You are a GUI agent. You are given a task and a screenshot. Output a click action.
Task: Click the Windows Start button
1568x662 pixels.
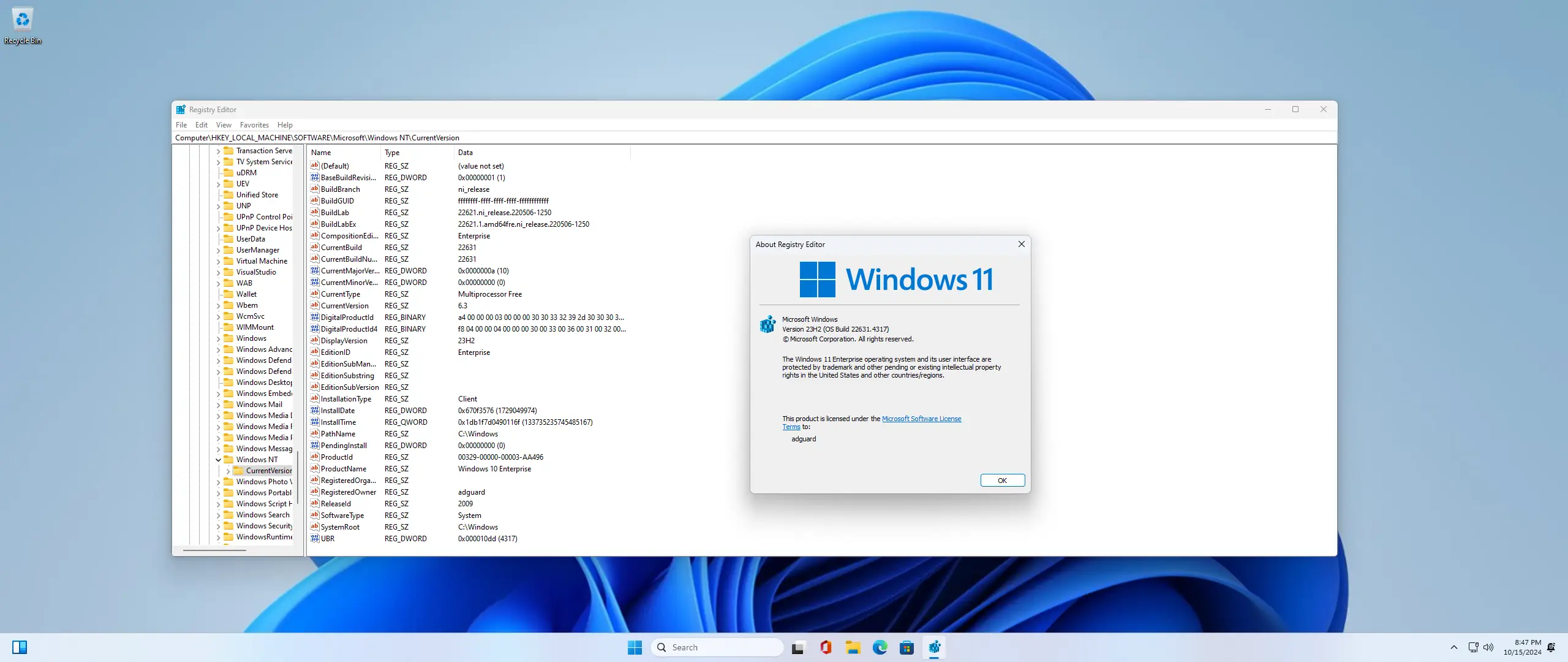(x=635, y=647)
